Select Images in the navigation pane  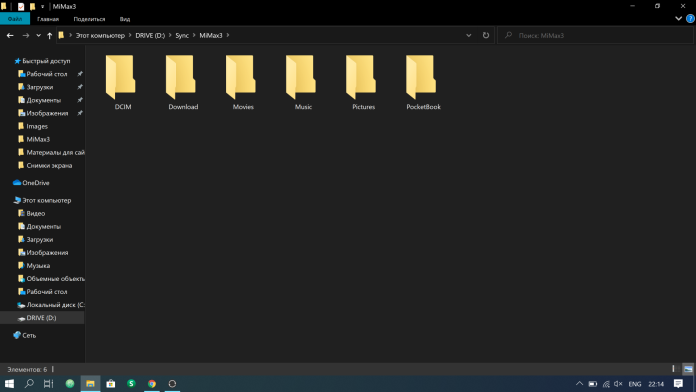point(37,126)
